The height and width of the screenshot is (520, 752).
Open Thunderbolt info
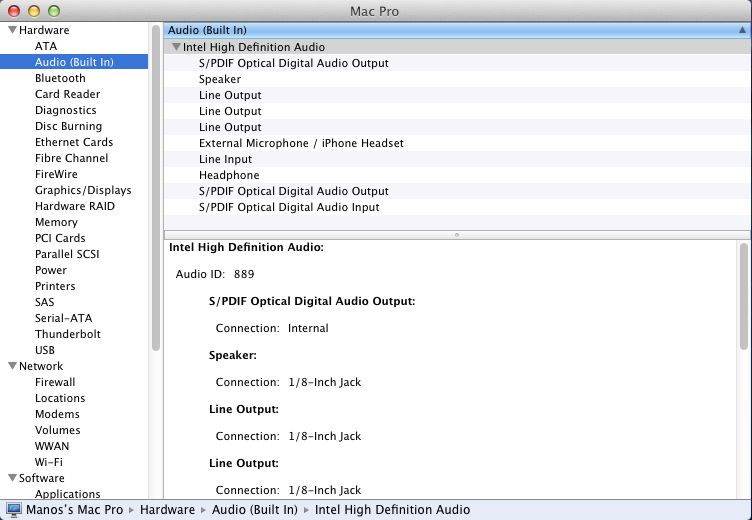pyautogui.click(x=68, y=334)
